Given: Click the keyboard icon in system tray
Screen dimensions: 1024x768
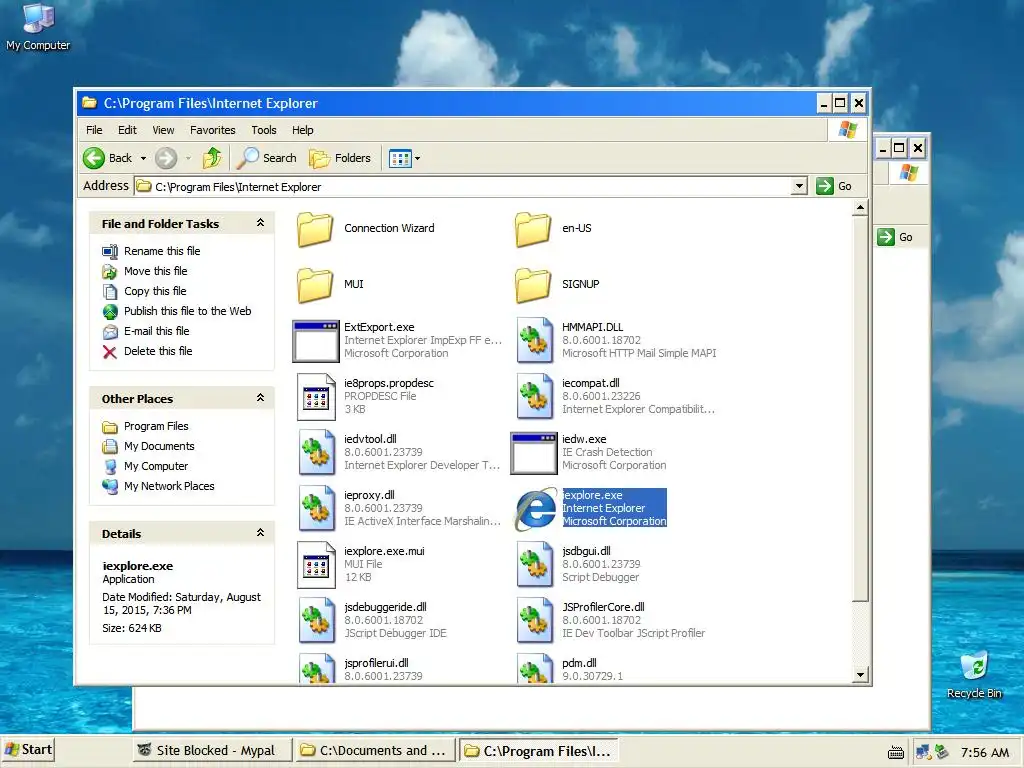Looking at the screenshot, I should tap(896, 752).
